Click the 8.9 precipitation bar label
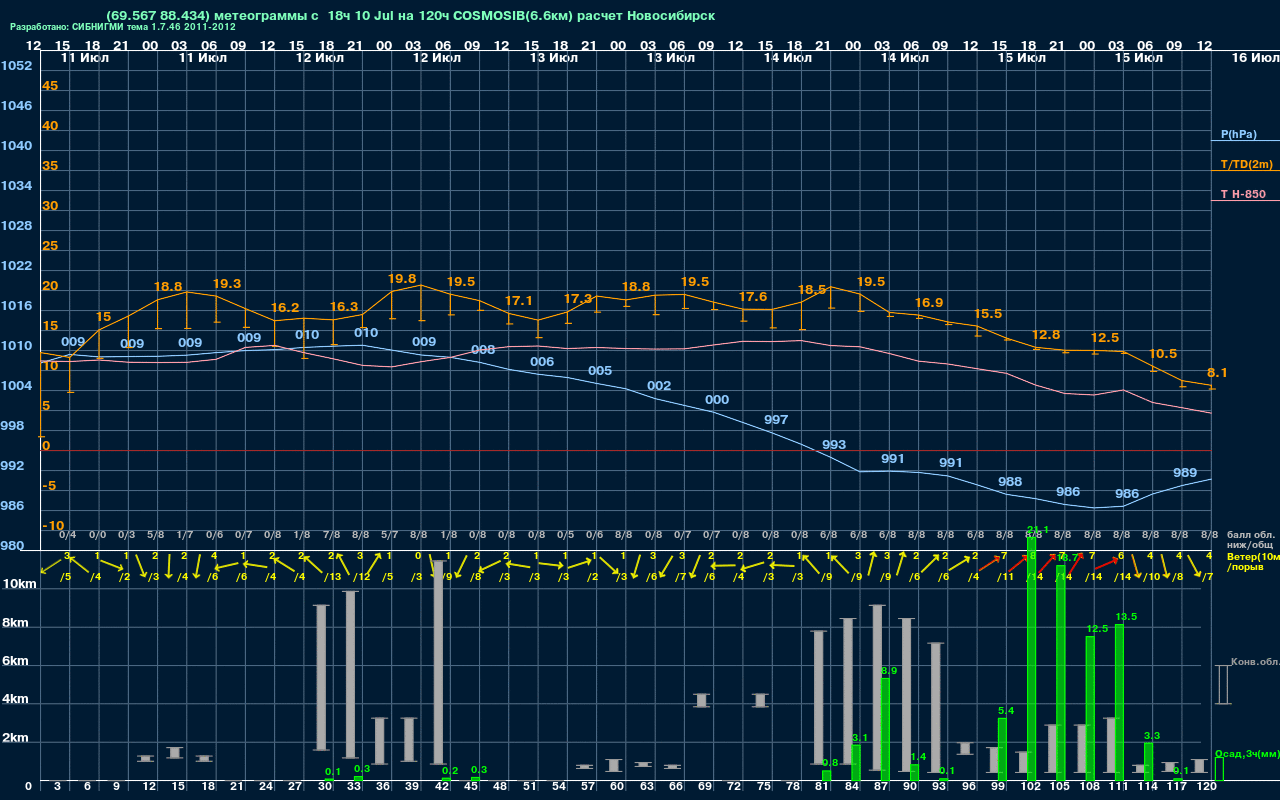 pos(889,671)
